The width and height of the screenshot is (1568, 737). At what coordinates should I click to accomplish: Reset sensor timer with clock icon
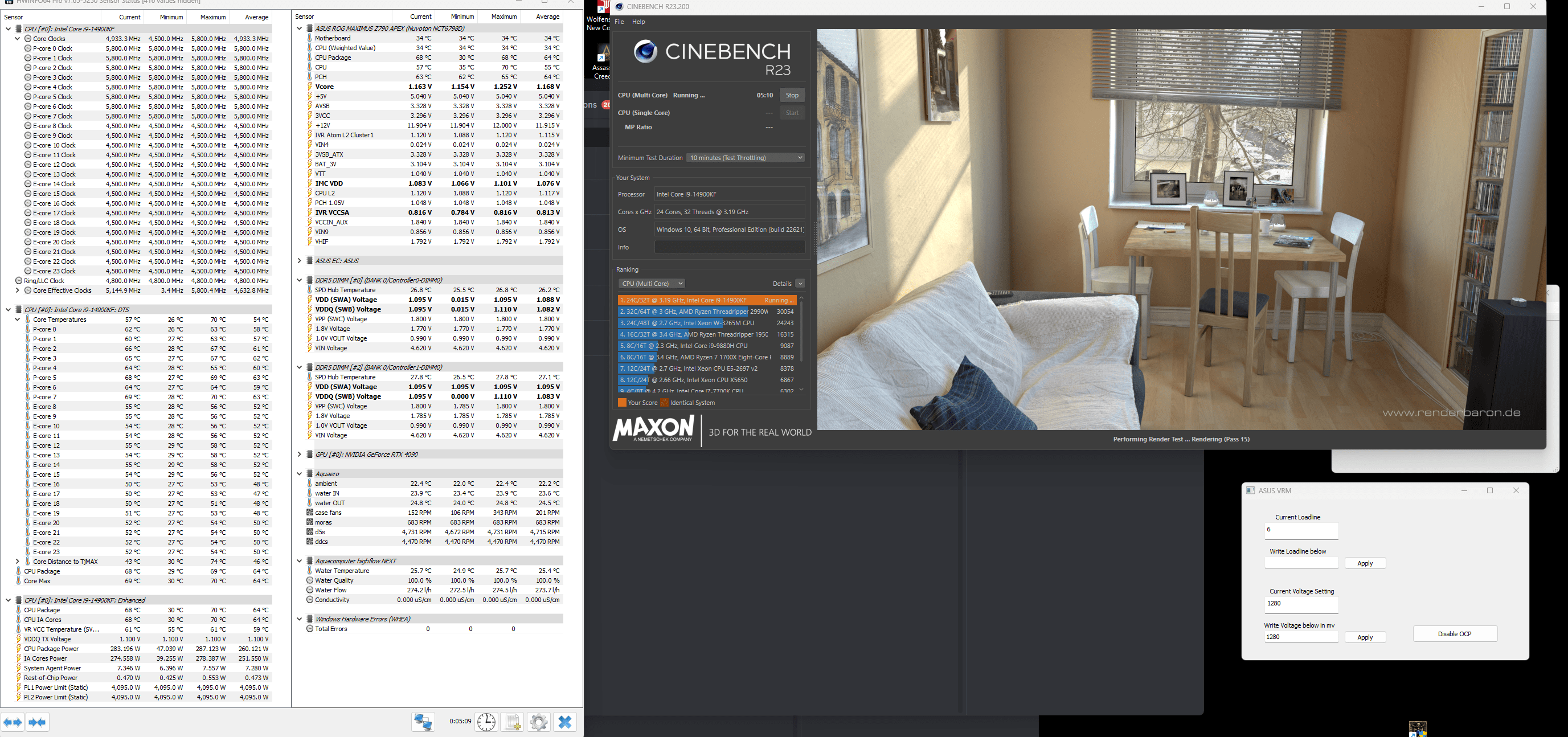486,722
